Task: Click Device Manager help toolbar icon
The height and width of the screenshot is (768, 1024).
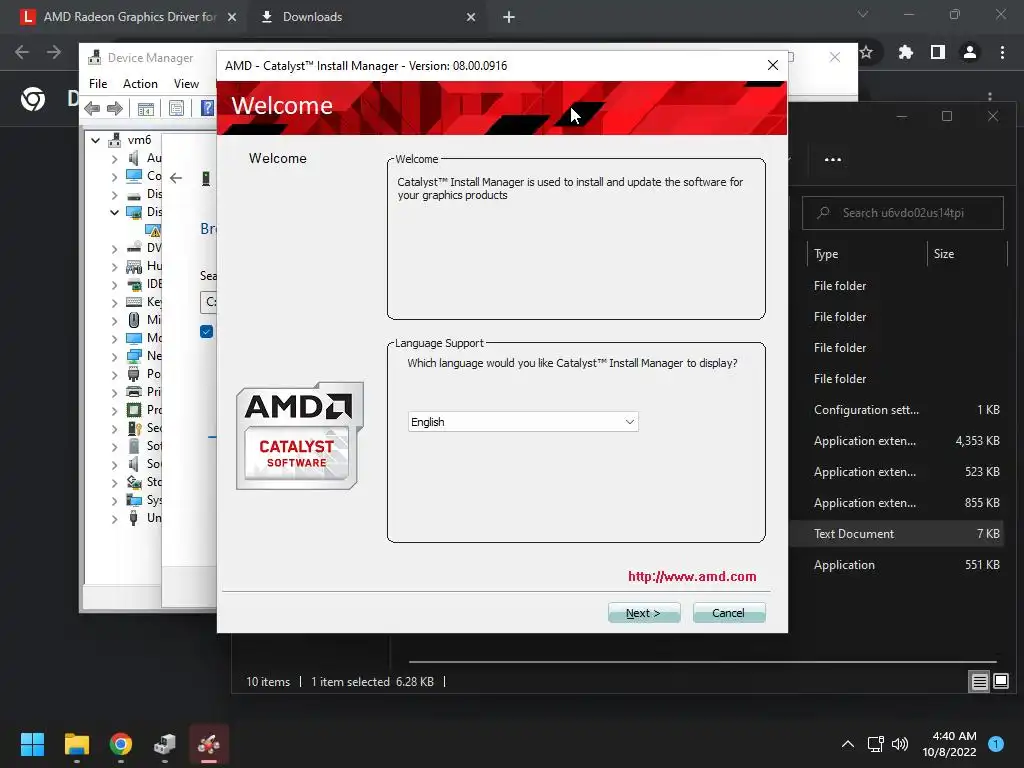Action: pos(207,108)
